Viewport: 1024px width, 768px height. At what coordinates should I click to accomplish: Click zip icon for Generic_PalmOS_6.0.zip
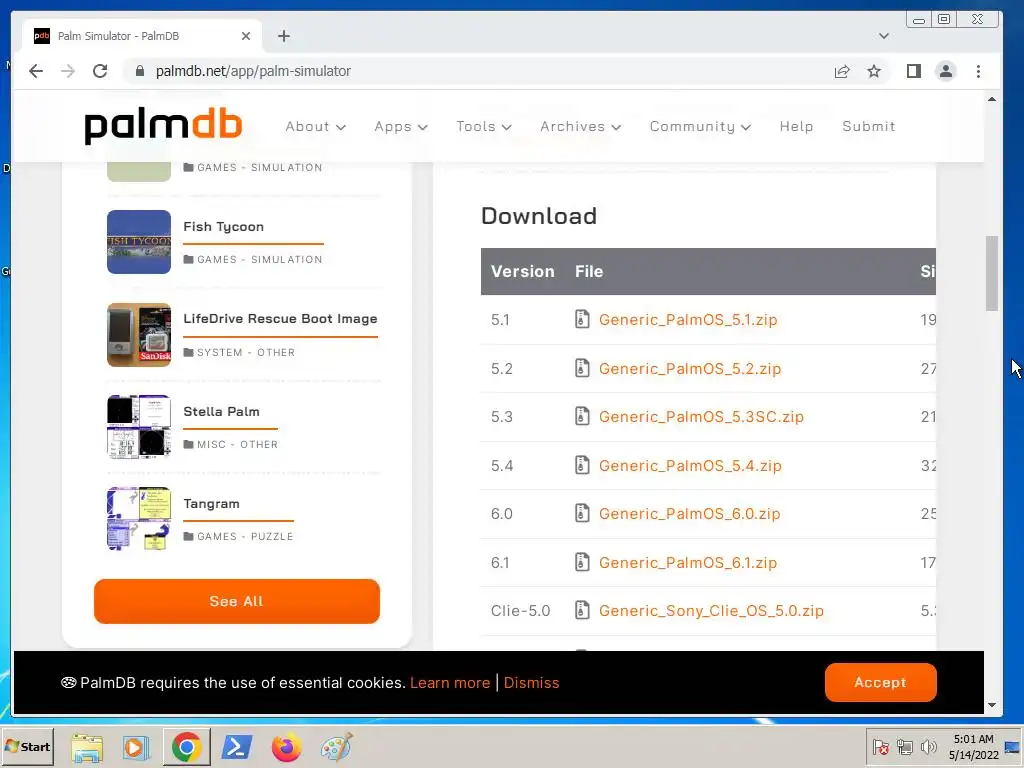point(582,513)
